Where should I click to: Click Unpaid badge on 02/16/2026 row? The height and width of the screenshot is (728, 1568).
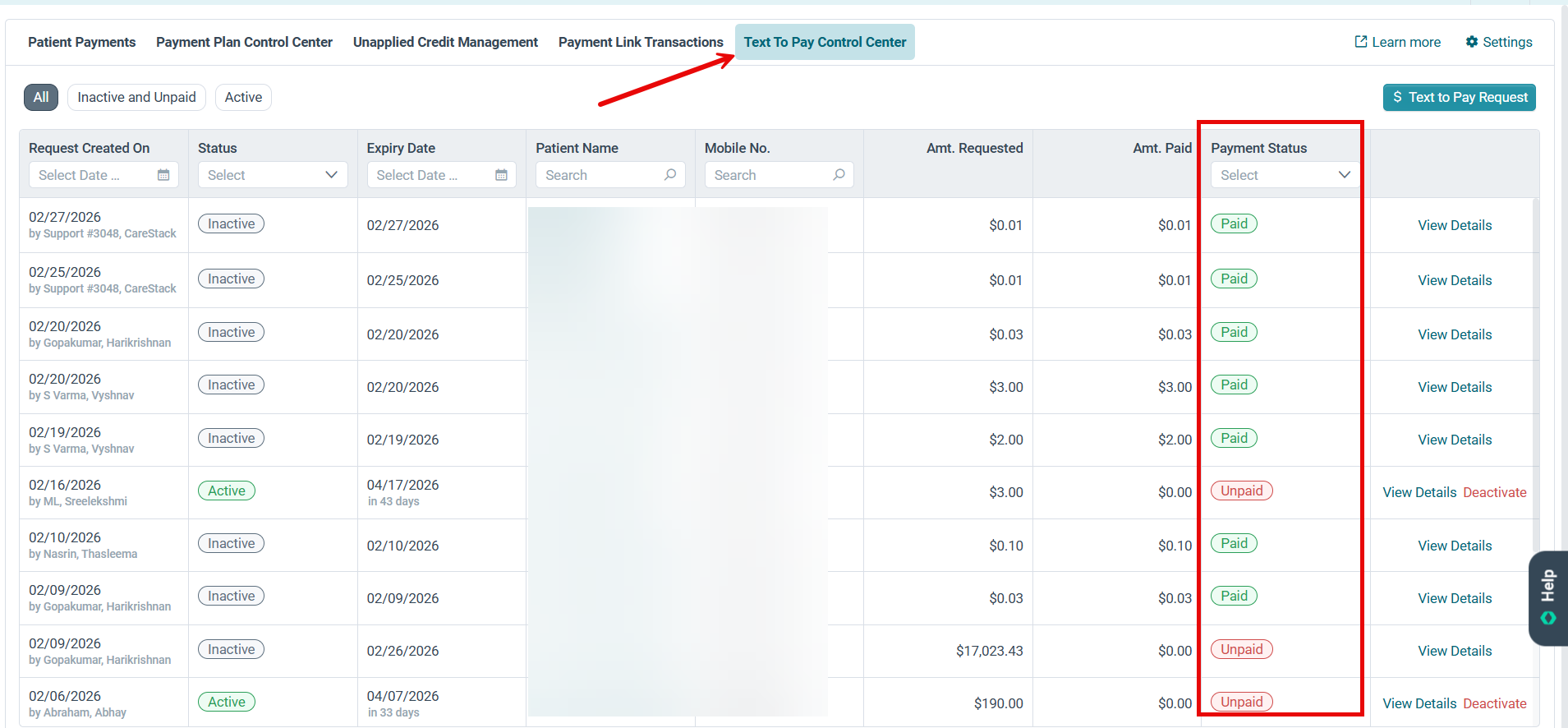click(x=1242, y=491)
